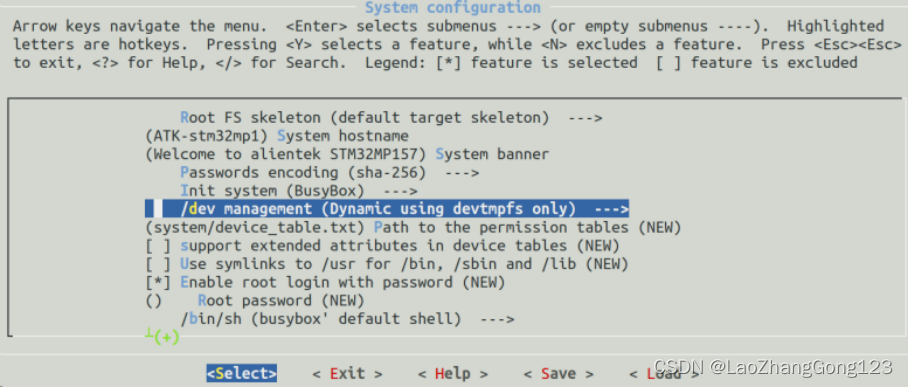Toggle Use symlinks to /usr checkbox
Image resolution: width=908 pixels, height=387 pixels.
tap(387, 264)
